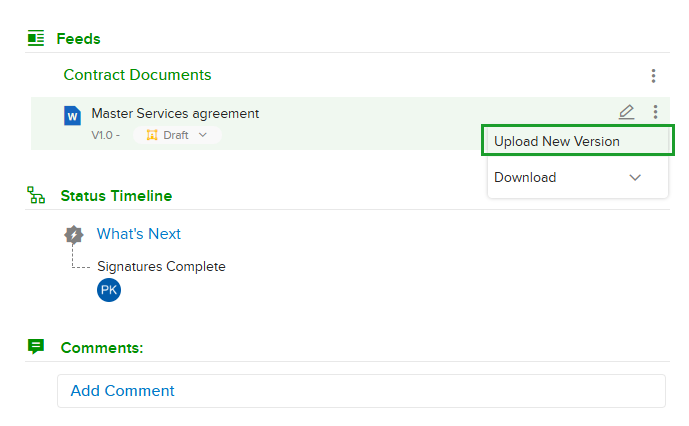Viewport: 689px width, 426px height.
Task: Open the Contract Documents link
Action: tap(137, 75)
